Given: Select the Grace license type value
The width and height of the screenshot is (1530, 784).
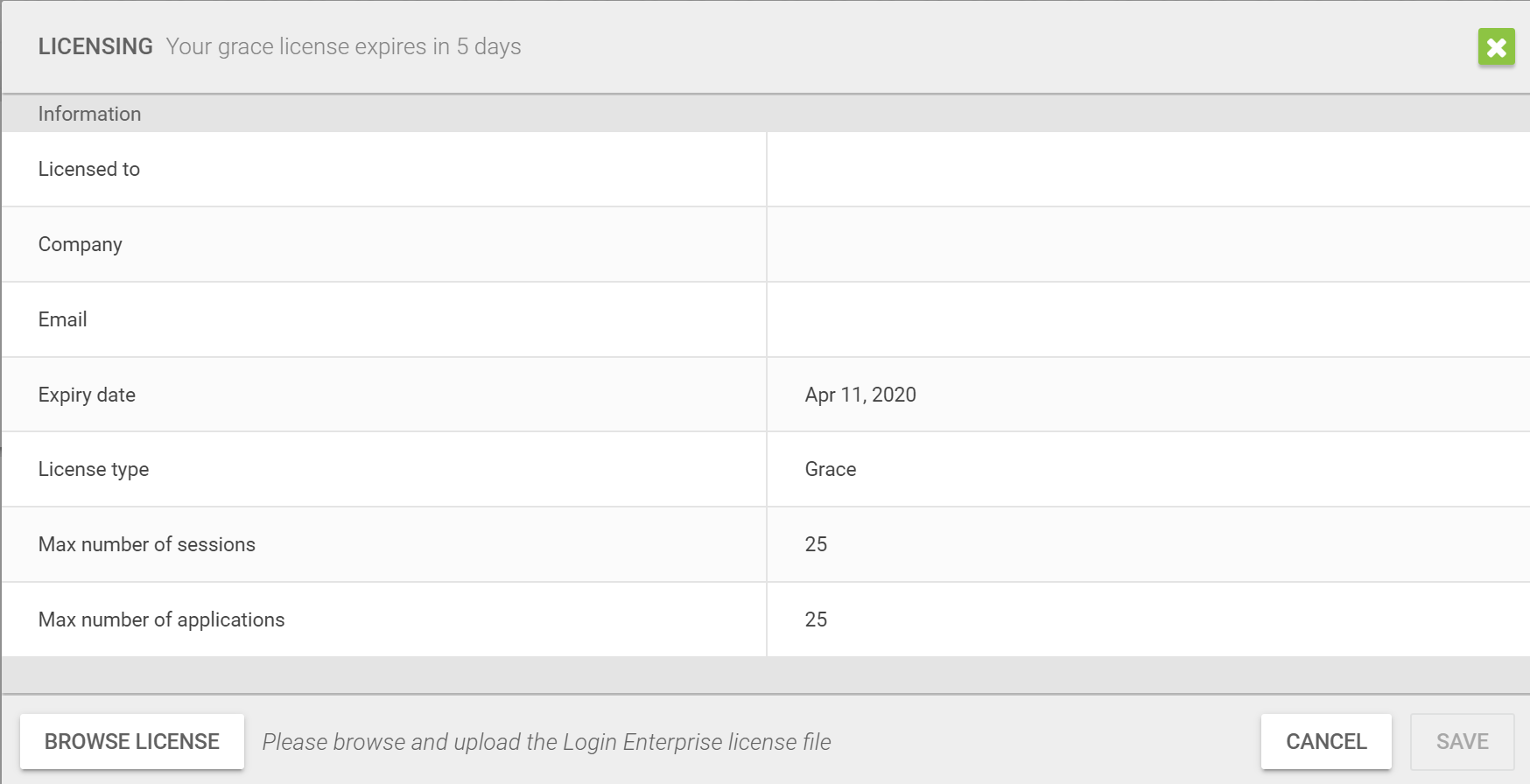Looking at the screenshot, I should [x=829, y=469].
